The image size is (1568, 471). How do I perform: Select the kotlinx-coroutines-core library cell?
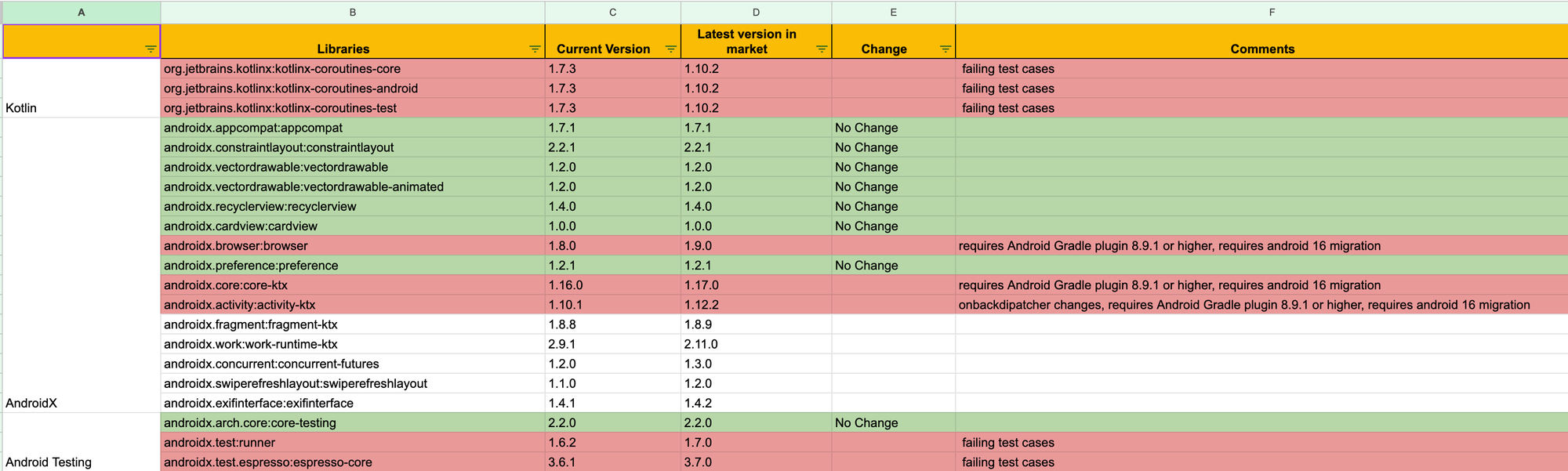click(353, 69)
